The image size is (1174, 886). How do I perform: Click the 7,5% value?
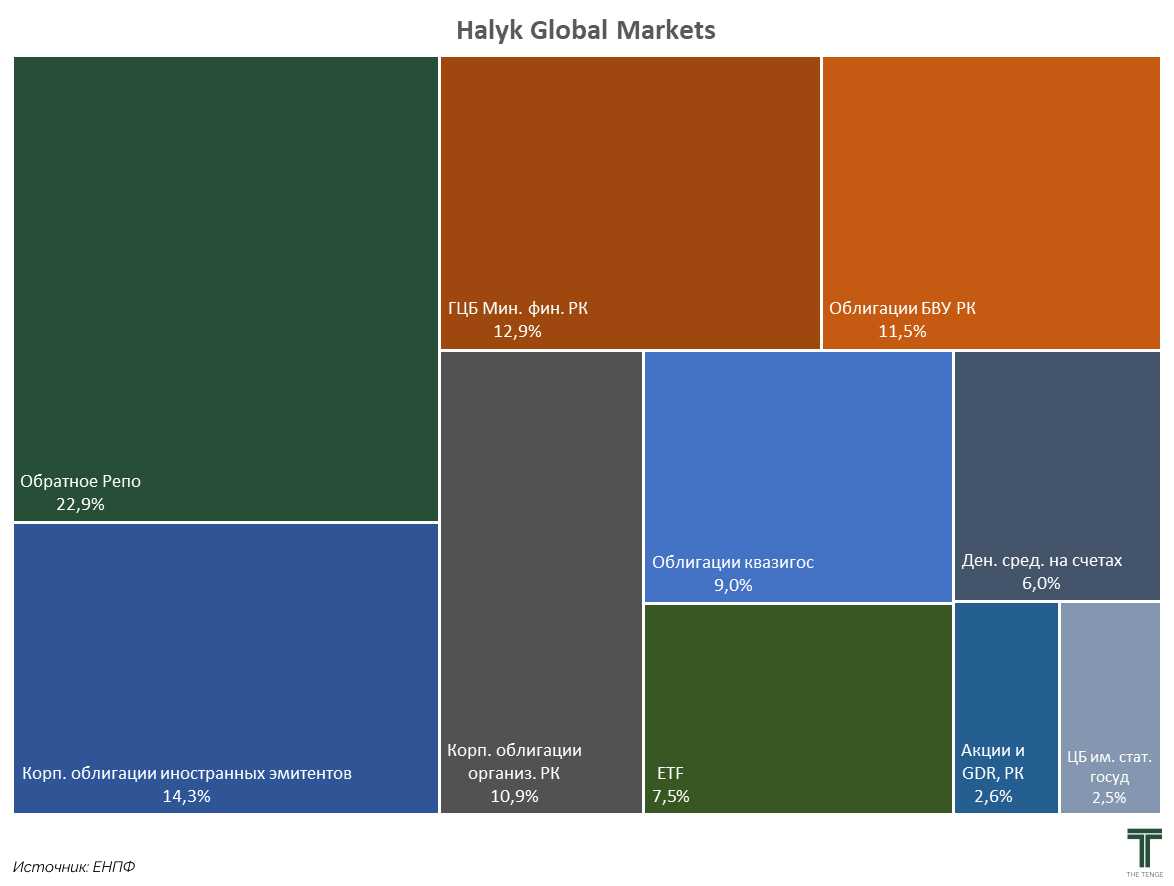(x=670, y=796)
